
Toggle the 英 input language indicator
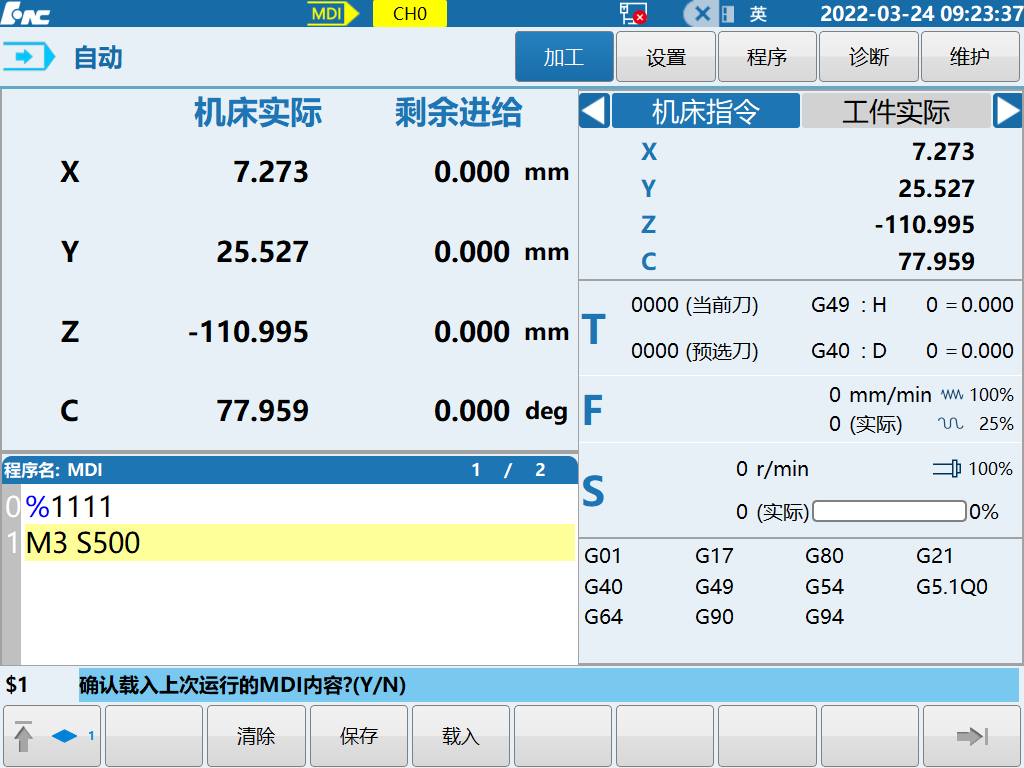pos(758,14)
